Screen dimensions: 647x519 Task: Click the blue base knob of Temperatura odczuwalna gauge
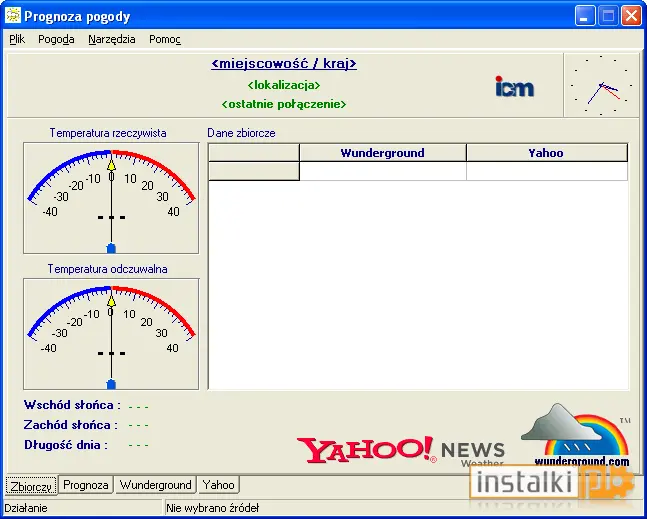click(x=111, y=385)
